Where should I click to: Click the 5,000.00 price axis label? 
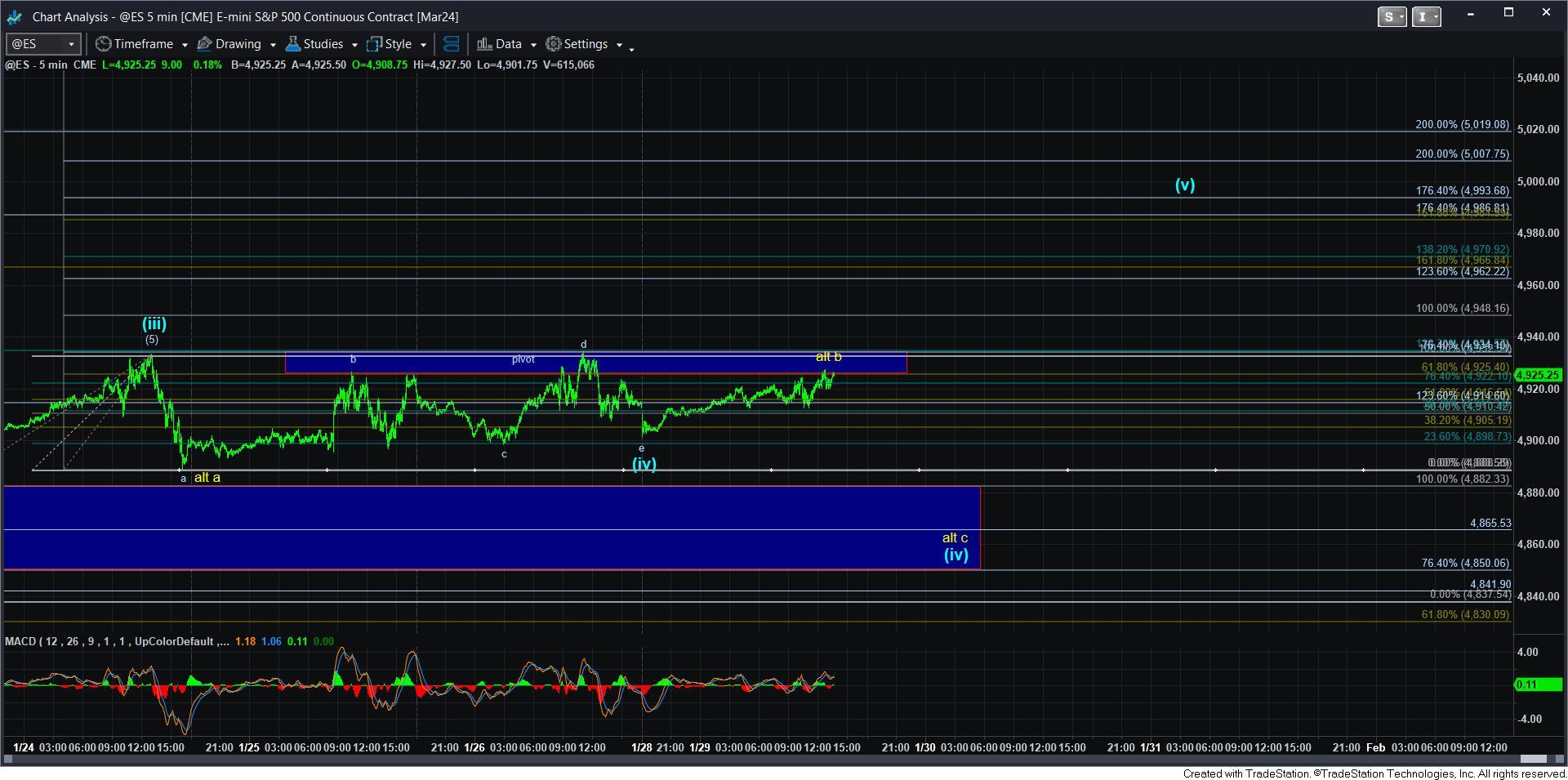click(1538, 181)
